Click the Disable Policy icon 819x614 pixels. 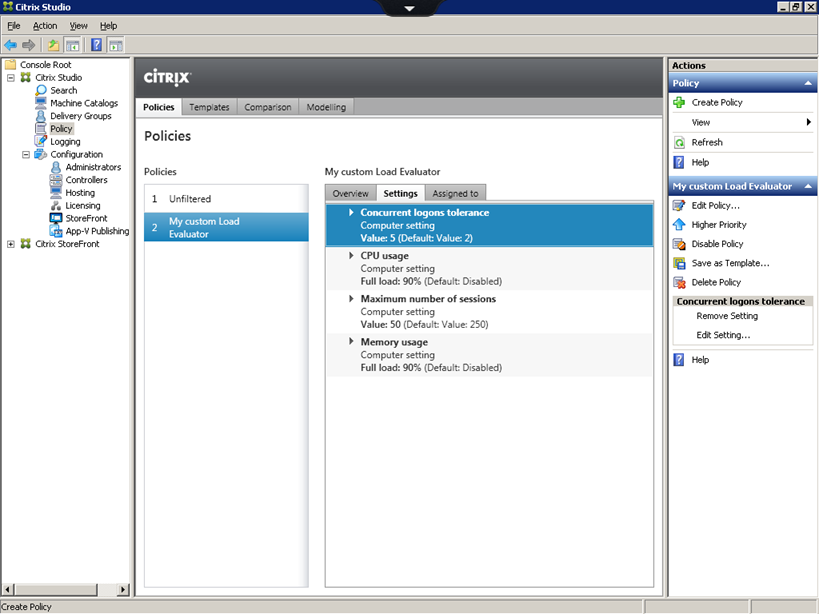(x=679, y=244)
